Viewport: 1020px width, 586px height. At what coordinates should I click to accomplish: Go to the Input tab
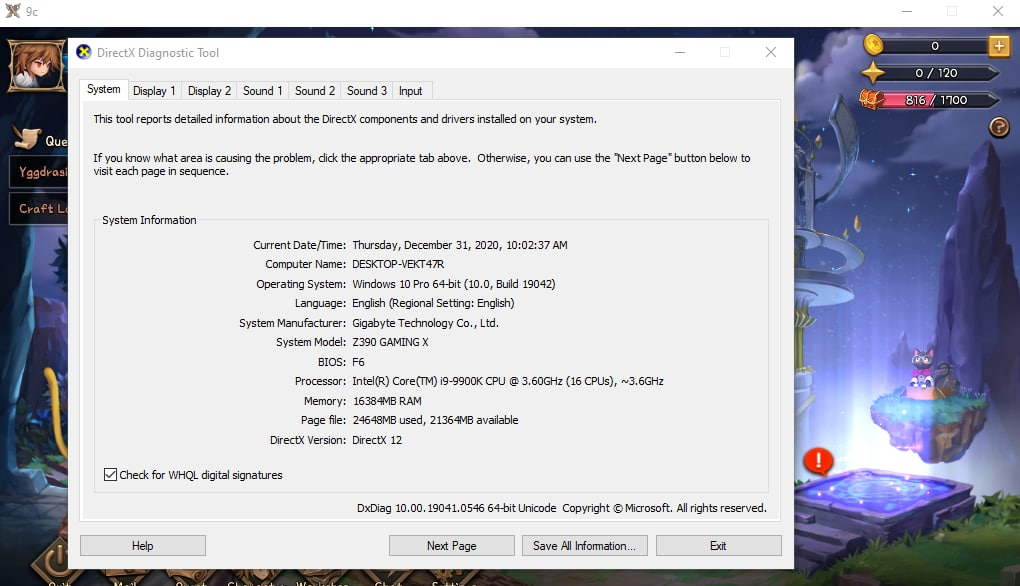pos(410,91)
